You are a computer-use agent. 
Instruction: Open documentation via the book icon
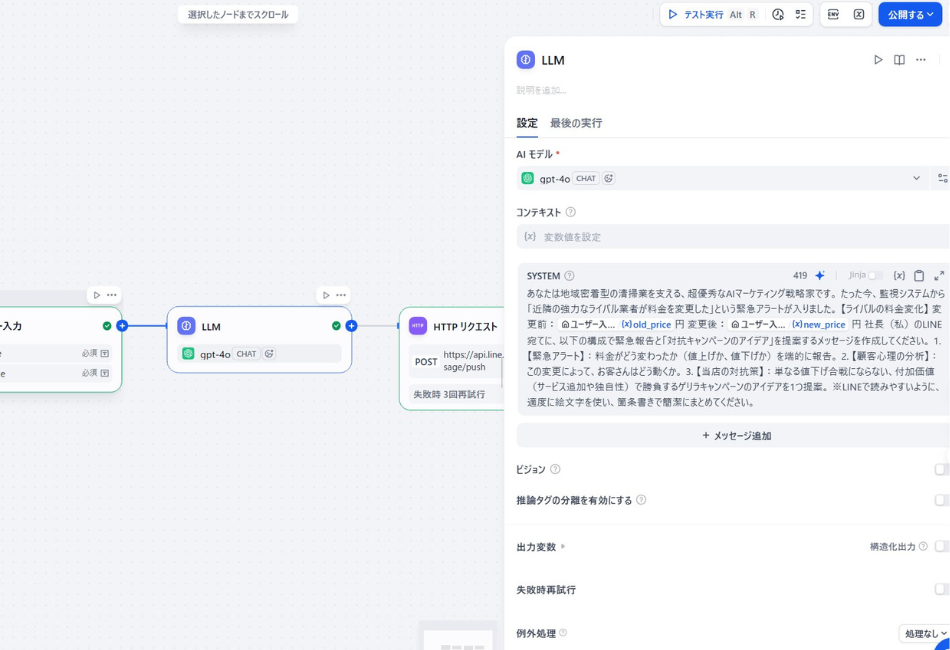898,60
